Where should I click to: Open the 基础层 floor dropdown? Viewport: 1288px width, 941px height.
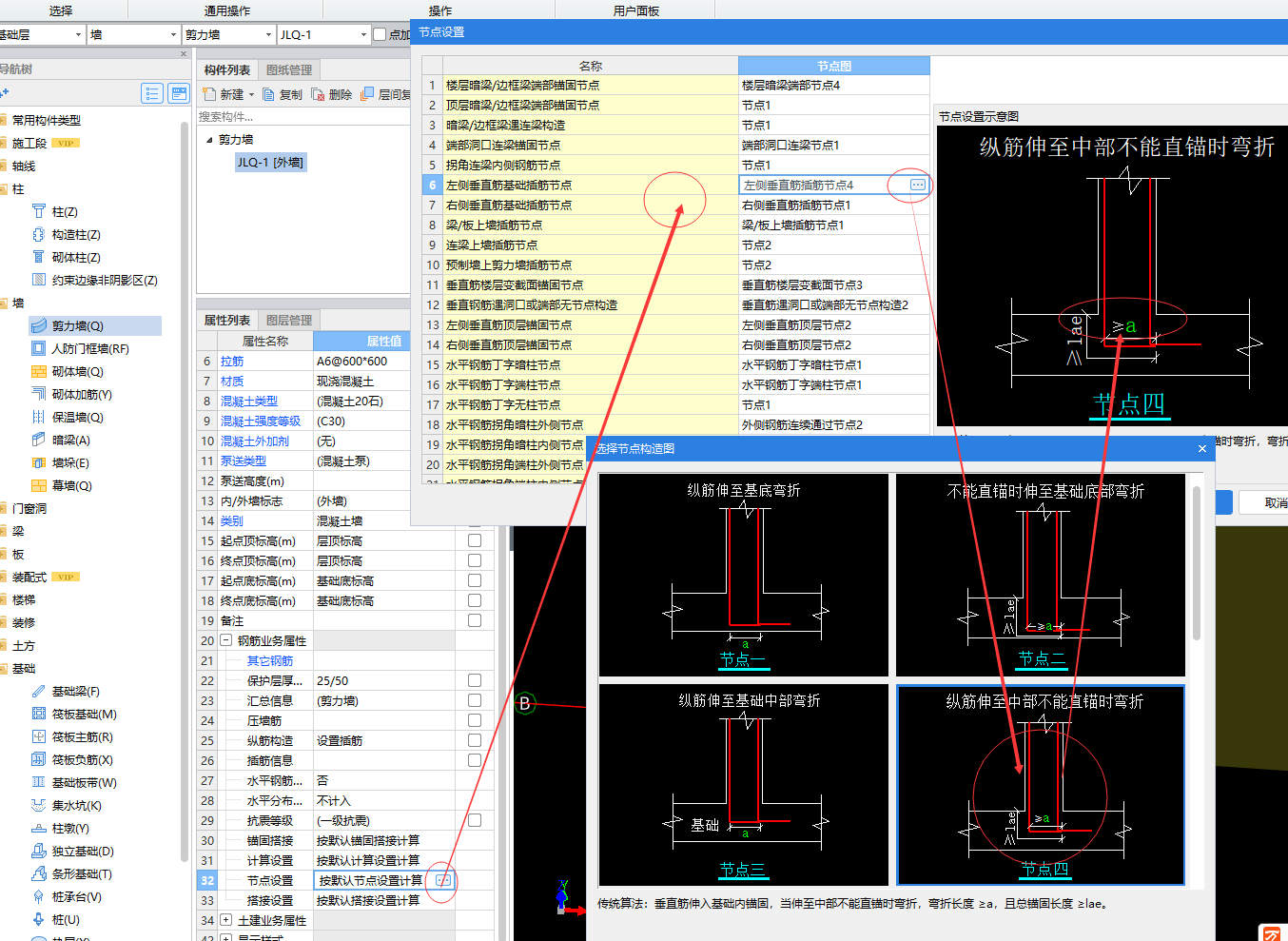coord(78,34)
